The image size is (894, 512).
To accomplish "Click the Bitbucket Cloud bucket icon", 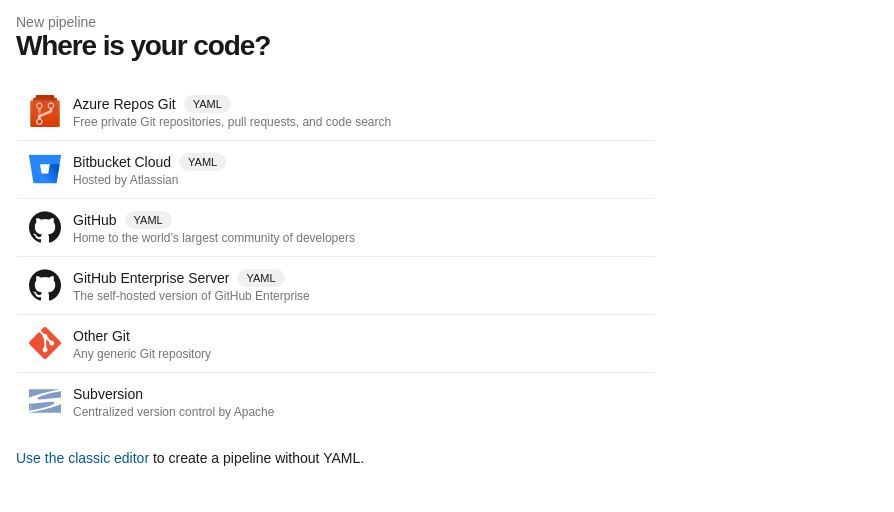I will click(x=45, y=169).
